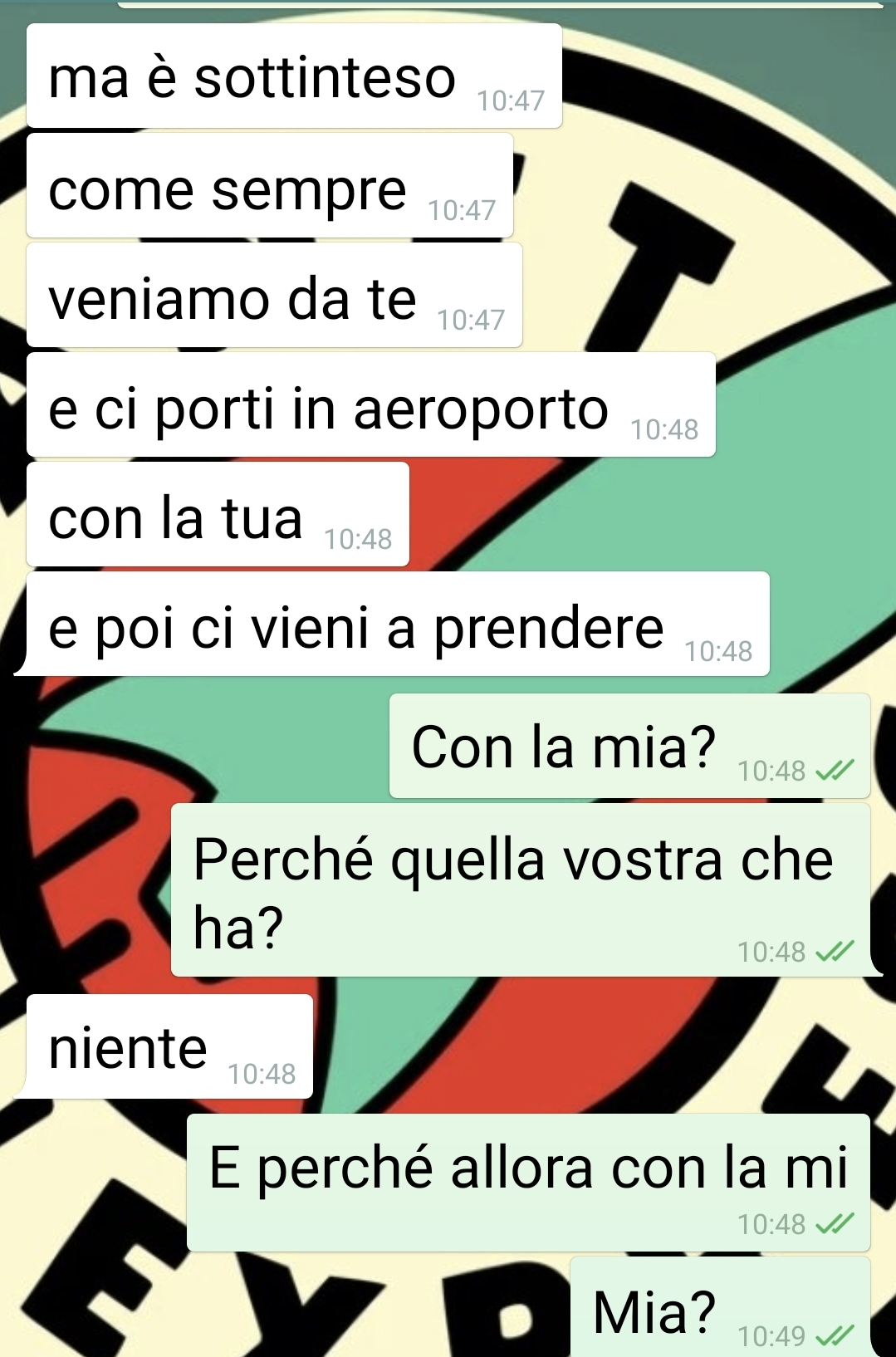Select 'E perché allora con la mi' message
896x1357 pixels.
coord(528,1183)
